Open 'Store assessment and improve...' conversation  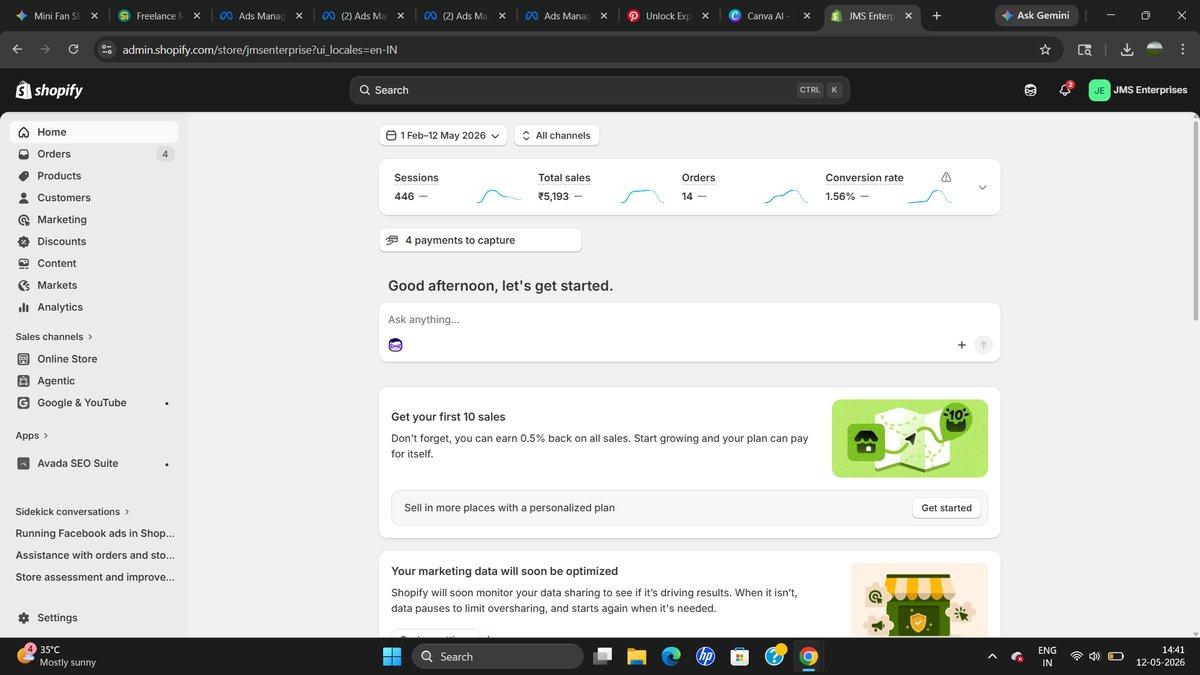[x=94, y=578]
